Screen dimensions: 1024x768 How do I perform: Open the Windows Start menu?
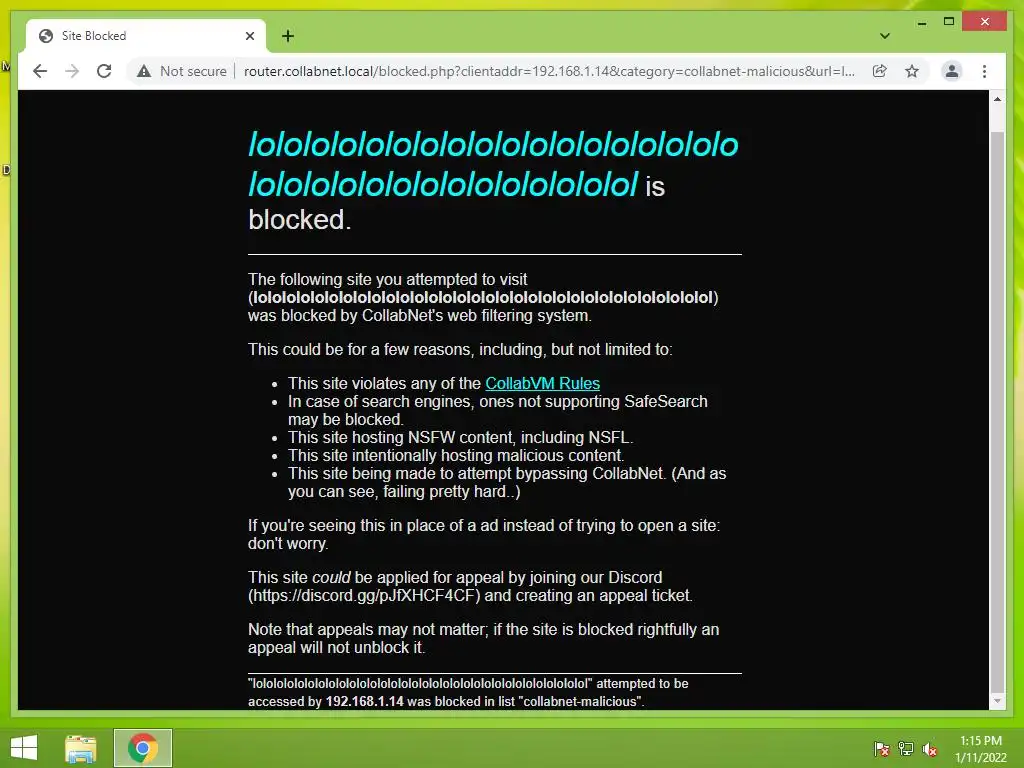[x=24, y=748]
